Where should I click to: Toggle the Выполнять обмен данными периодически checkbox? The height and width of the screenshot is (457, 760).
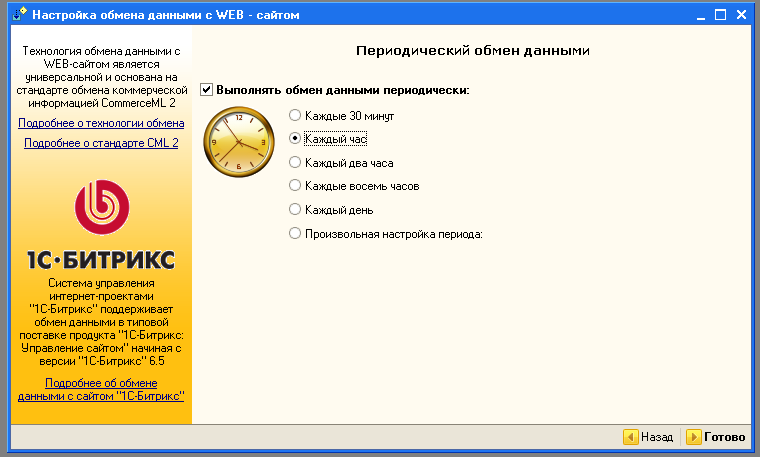click(207, 90)
